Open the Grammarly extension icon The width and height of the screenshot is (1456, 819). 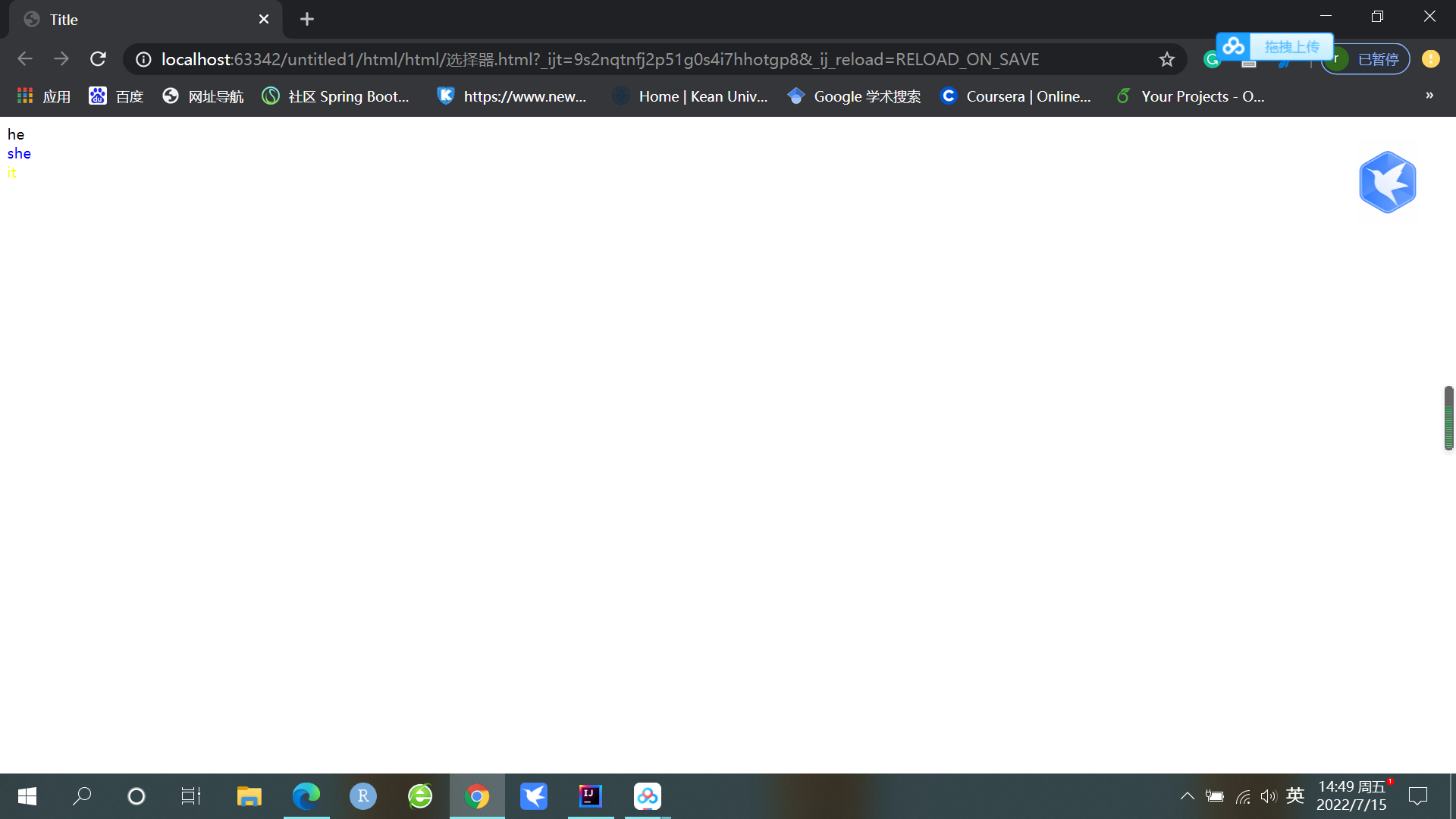tap(1211, 61)
